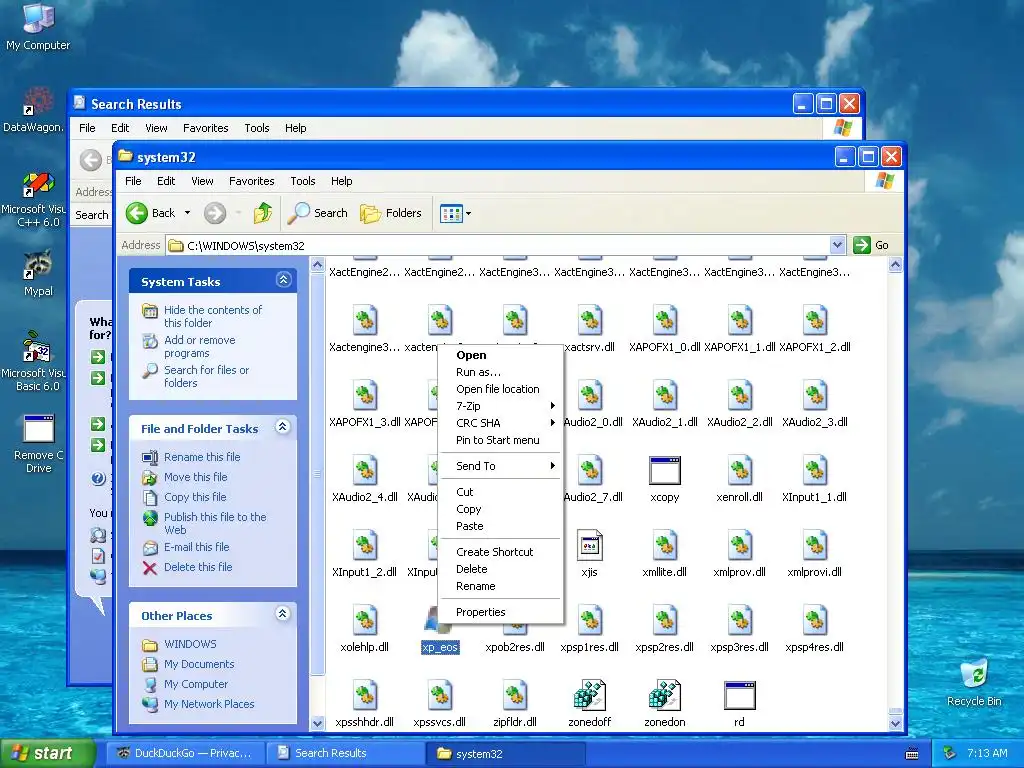Click Delete this file link

coord(198,567)
